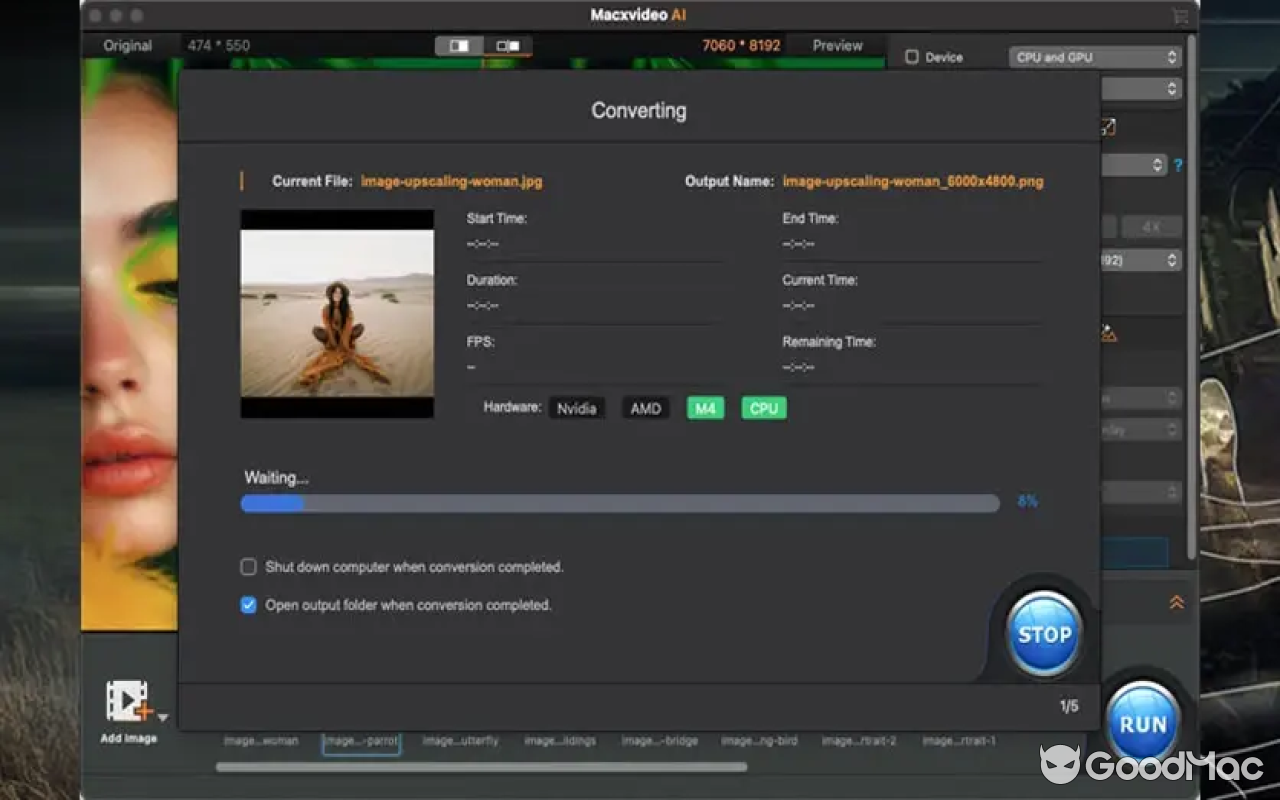
Task: Click the horizontal scrollbar below the image list
Action: click(x=481, y=767)
